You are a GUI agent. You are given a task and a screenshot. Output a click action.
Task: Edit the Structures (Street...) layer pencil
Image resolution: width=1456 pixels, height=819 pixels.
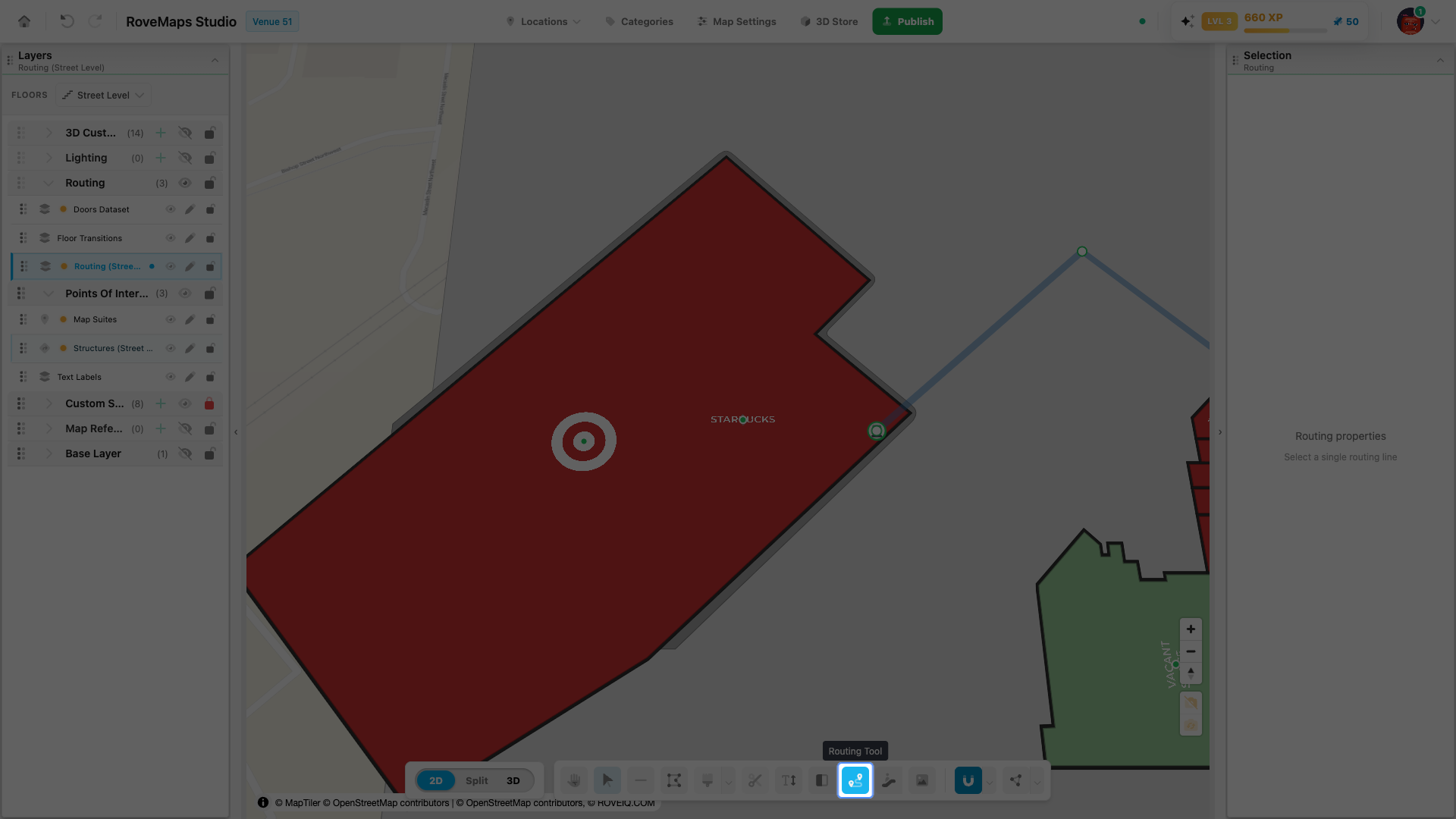[x=190, y=348]
